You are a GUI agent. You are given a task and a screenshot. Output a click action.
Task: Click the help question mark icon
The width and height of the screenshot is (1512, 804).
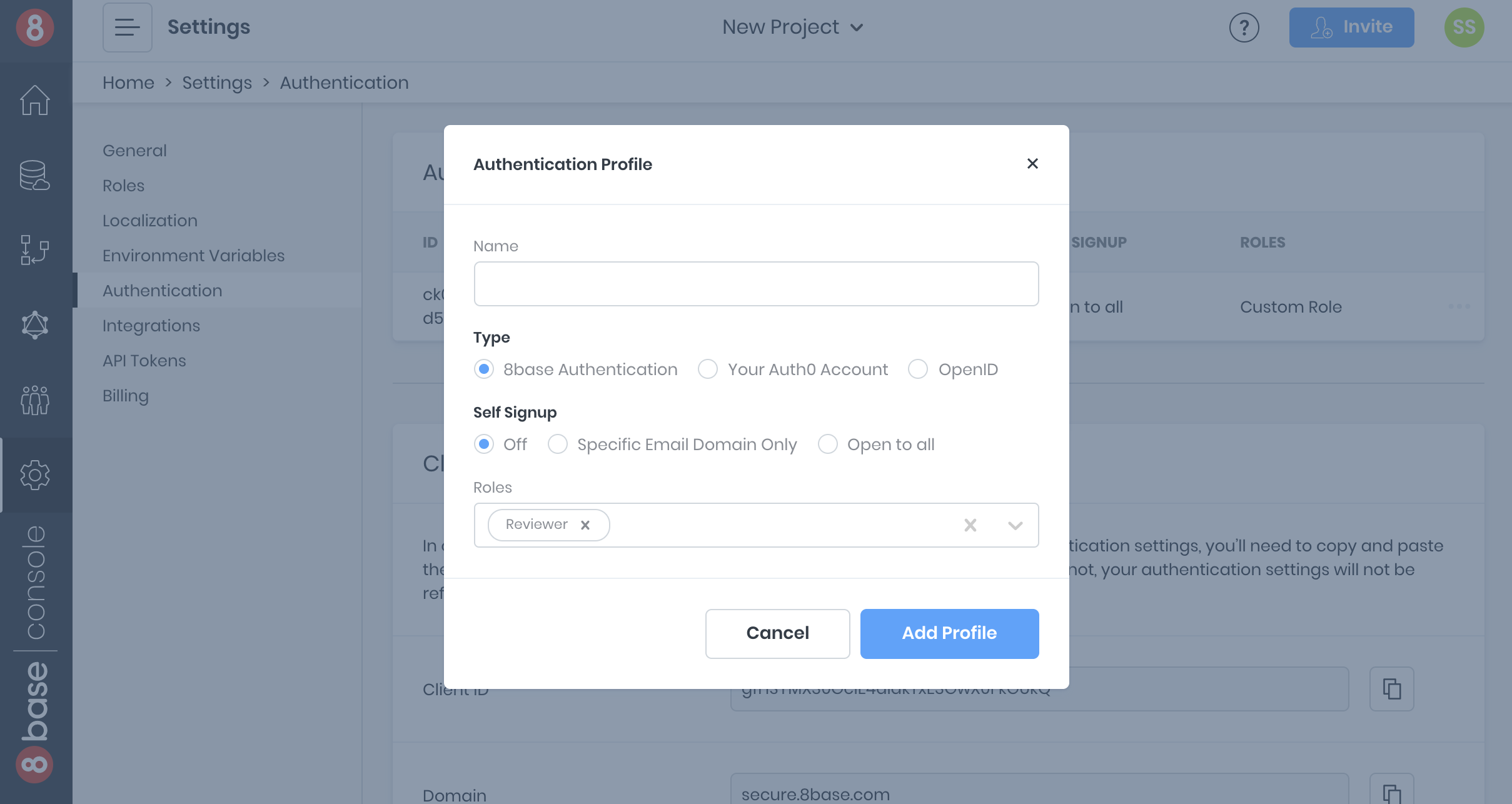click(x=1244, y=28)
